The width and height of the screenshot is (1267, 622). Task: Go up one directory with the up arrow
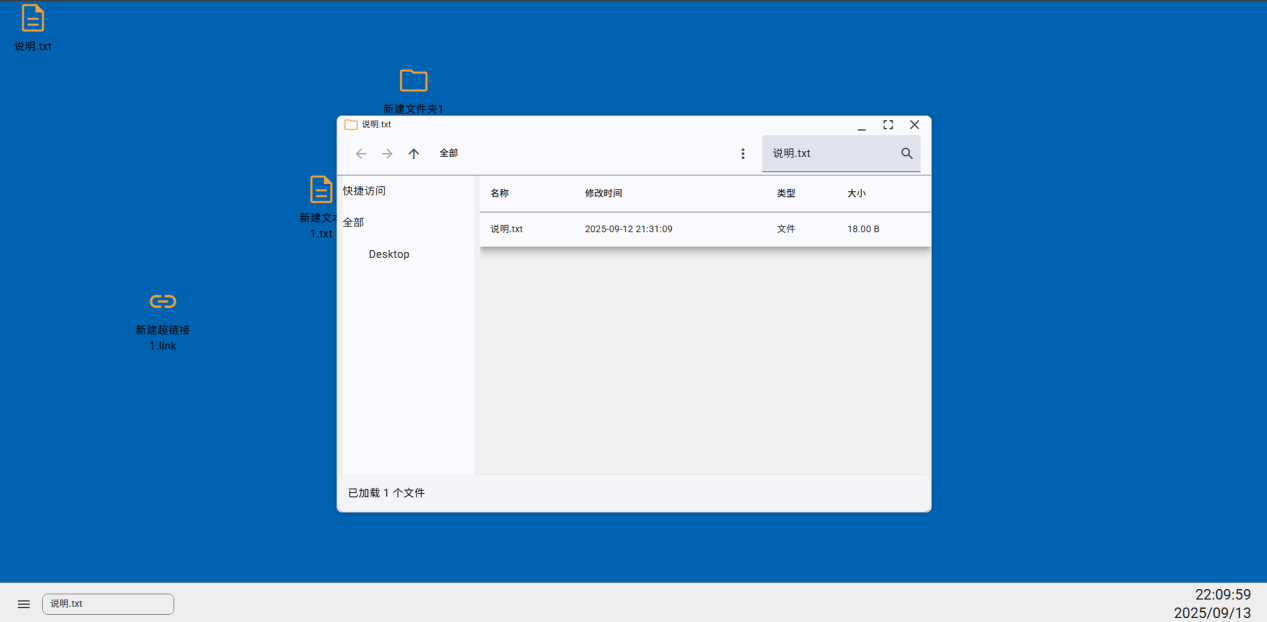(x=413, y=153)
